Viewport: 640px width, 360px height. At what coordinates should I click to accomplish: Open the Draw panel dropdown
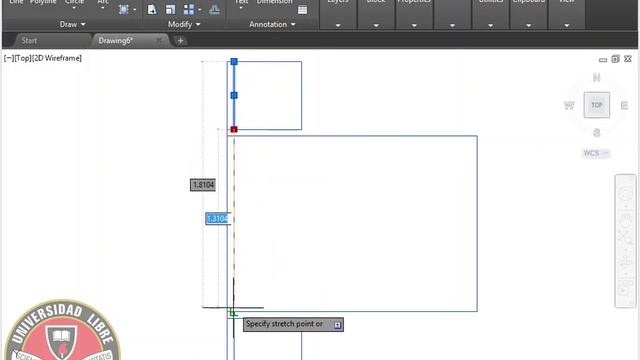(73, 24)
